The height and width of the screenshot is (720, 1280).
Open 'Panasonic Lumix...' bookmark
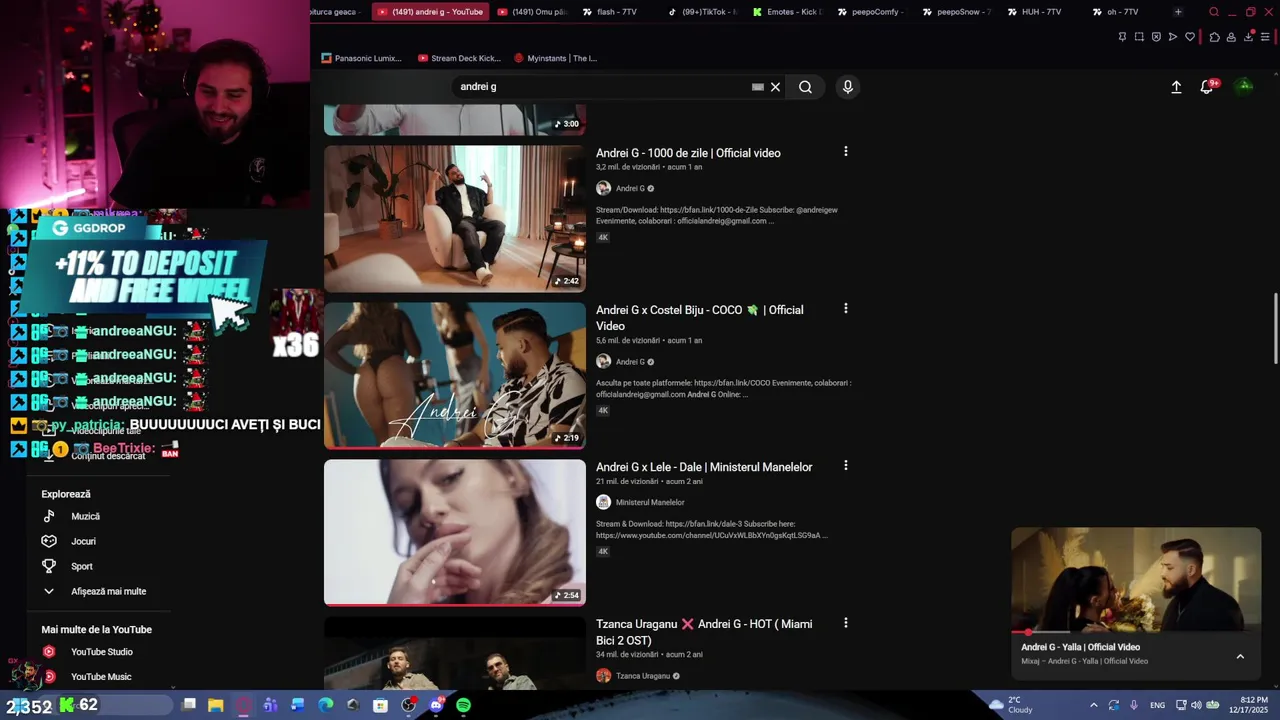point(361,58)
